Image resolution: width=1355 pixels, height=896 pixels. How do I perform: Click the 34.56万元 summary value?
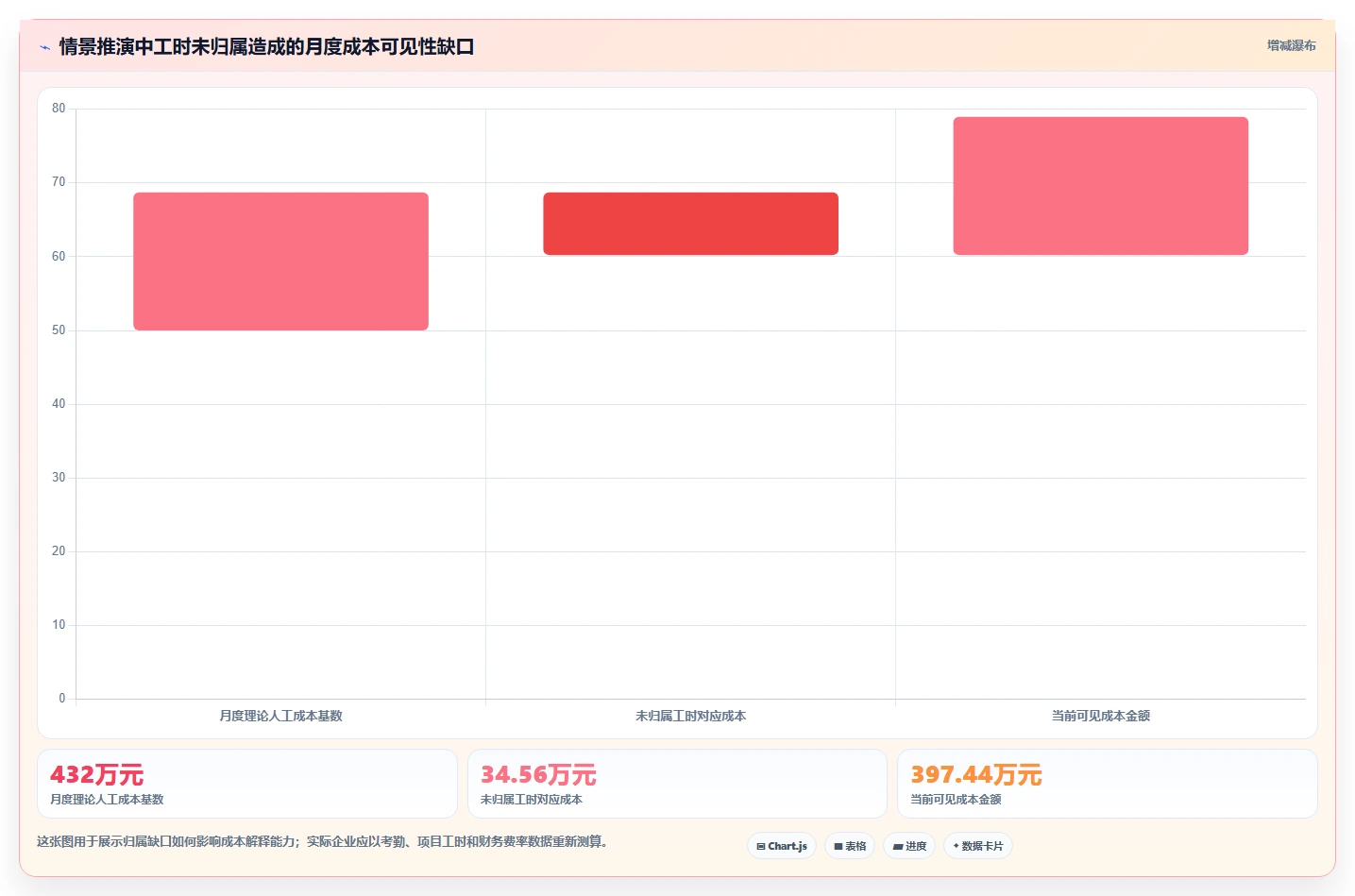click(x=538, y=775)
